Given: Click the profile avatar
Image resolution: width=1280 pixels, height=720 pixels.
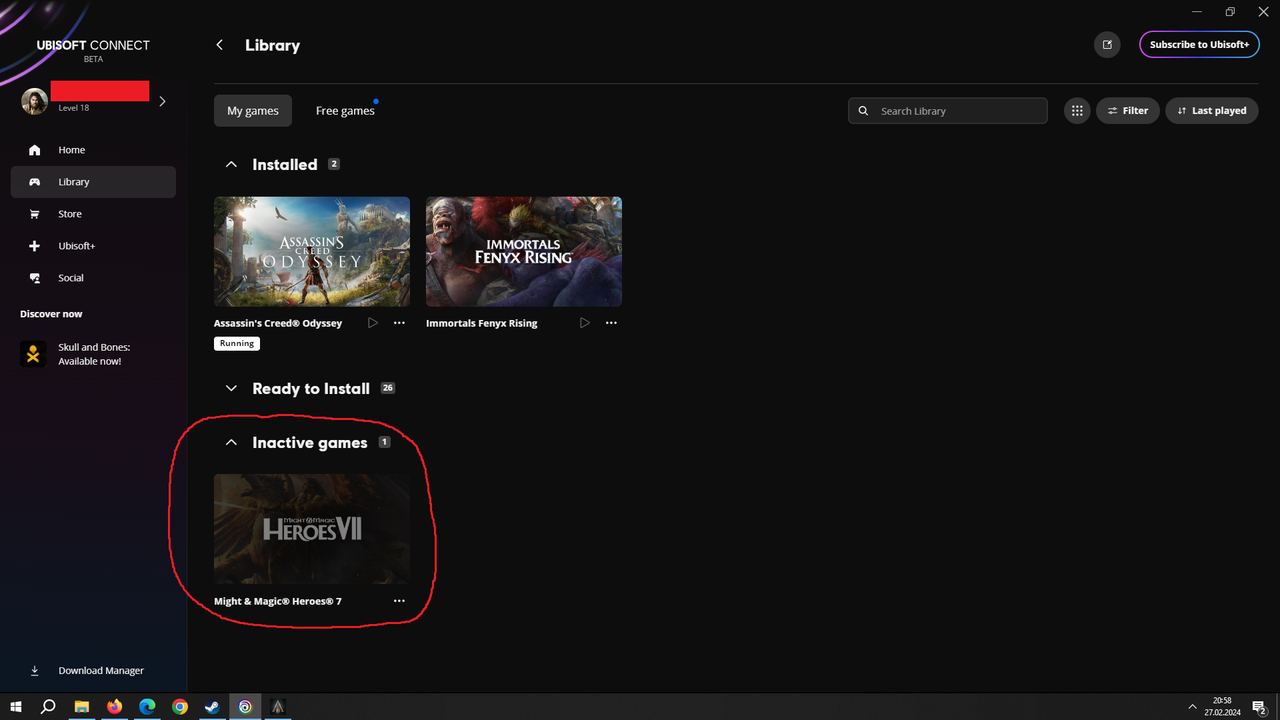Looking at the screenshot, I should coord(35,101).
